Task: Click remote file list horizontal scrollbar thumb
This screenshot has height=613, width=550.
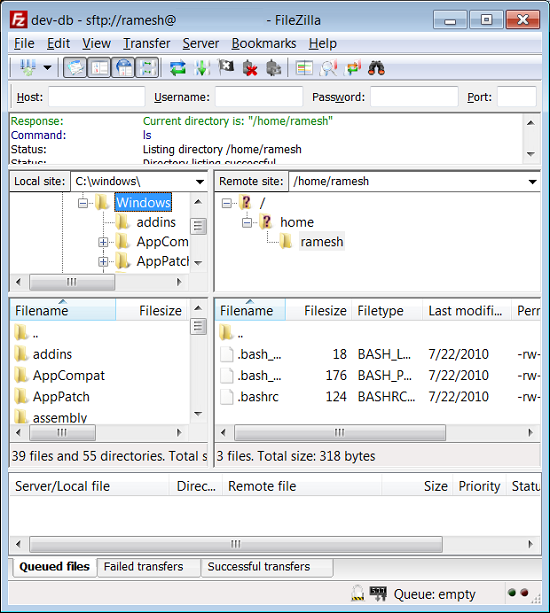Action: [x=340, y=432]
